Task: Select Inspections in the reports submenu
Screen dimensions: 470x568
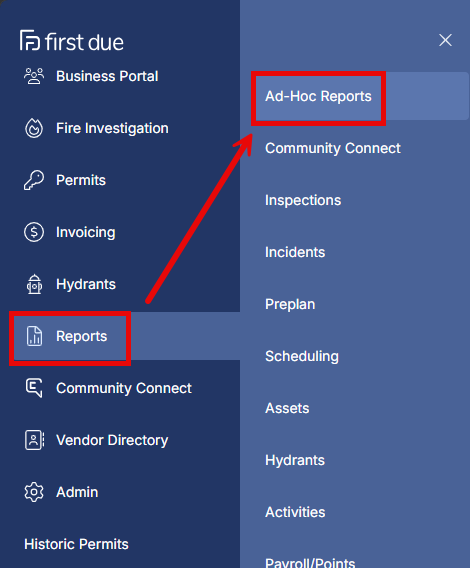Action: pyautogui.click(x=303, y=200)
